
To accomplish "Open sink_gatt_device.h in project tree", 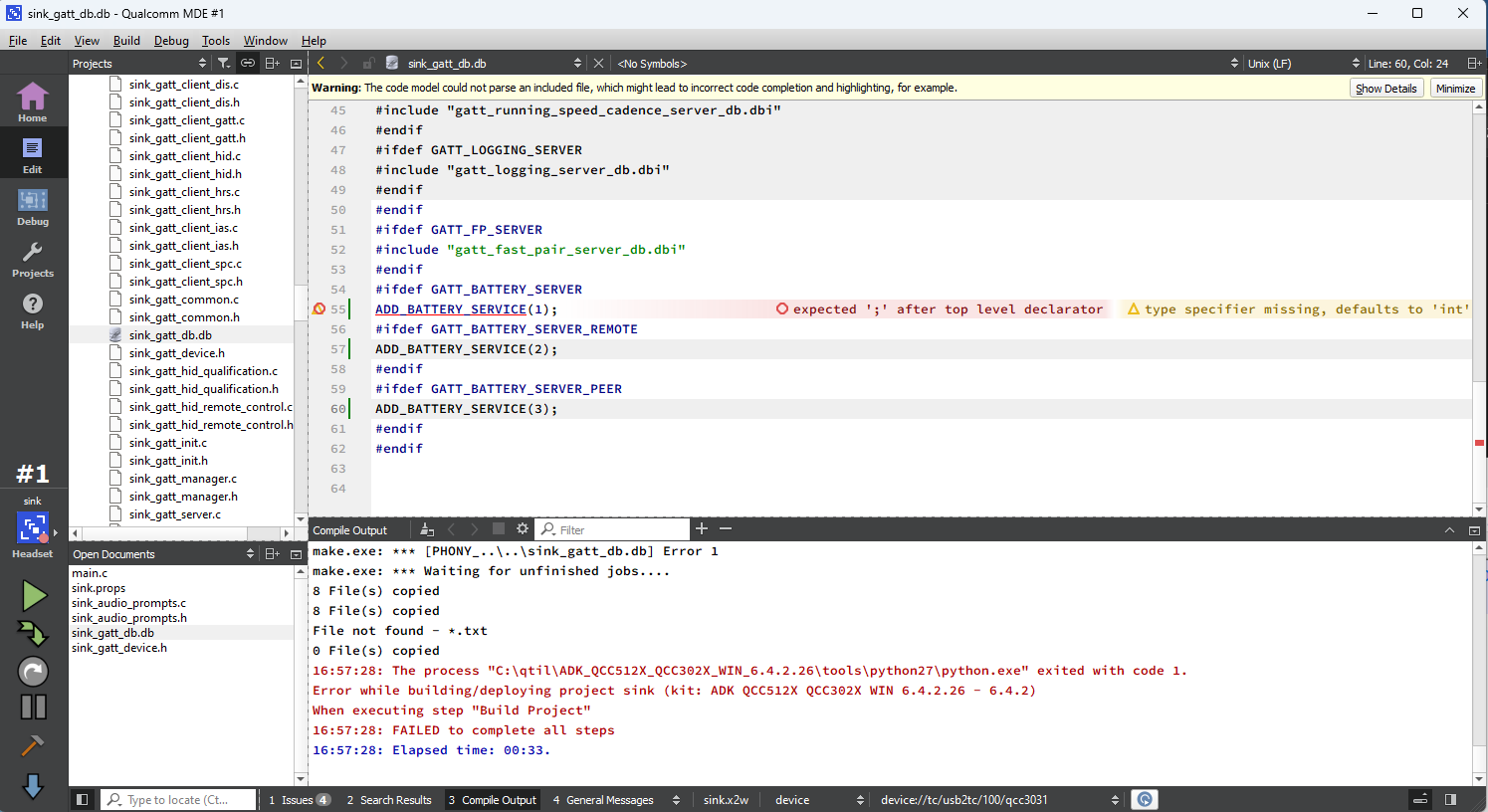I will click(176, 353).
